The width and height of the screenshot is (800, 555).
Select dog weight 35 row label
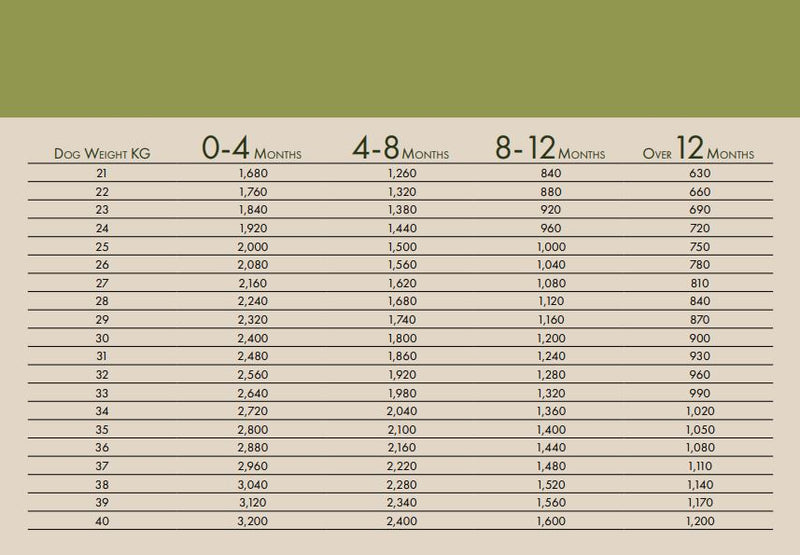point(100,431)
